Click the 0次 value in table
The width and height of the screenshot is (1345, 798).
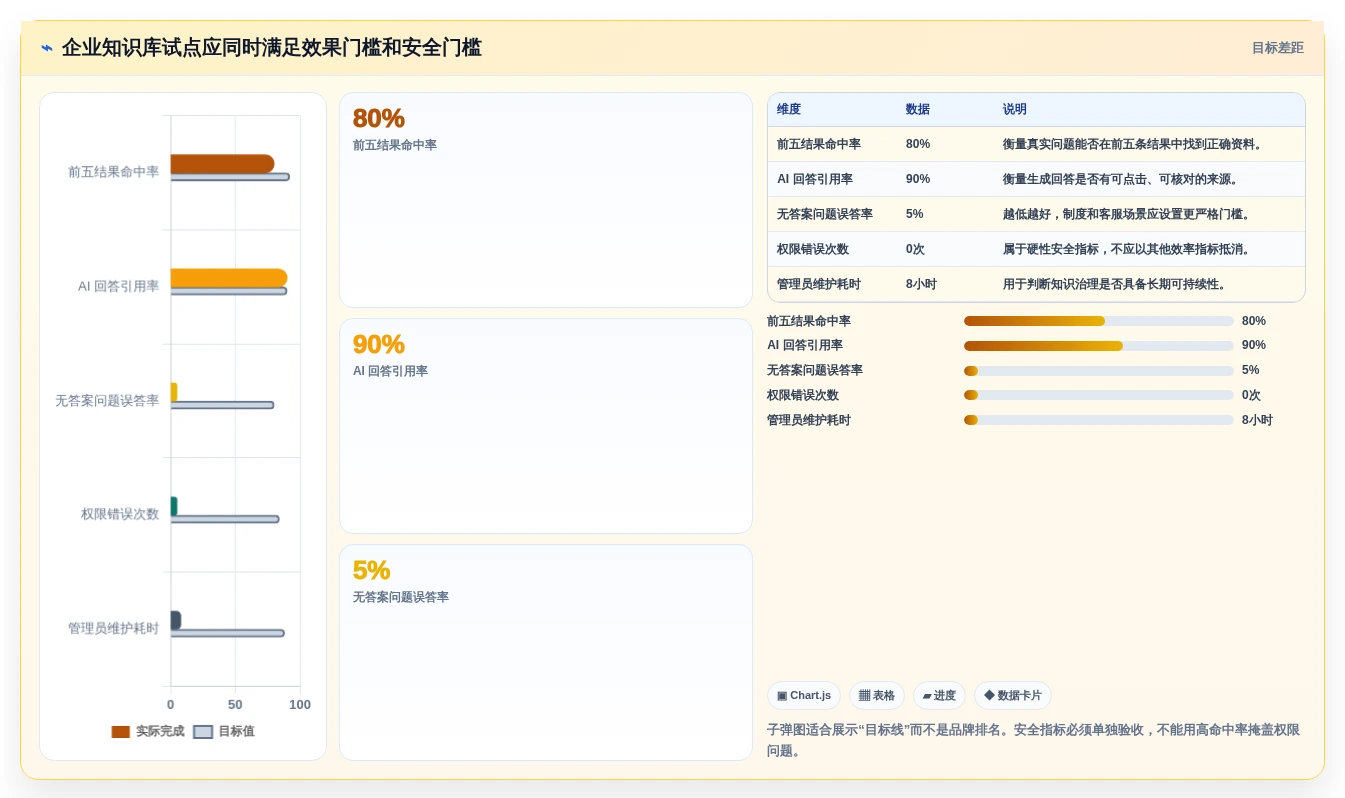pos(916,250)
